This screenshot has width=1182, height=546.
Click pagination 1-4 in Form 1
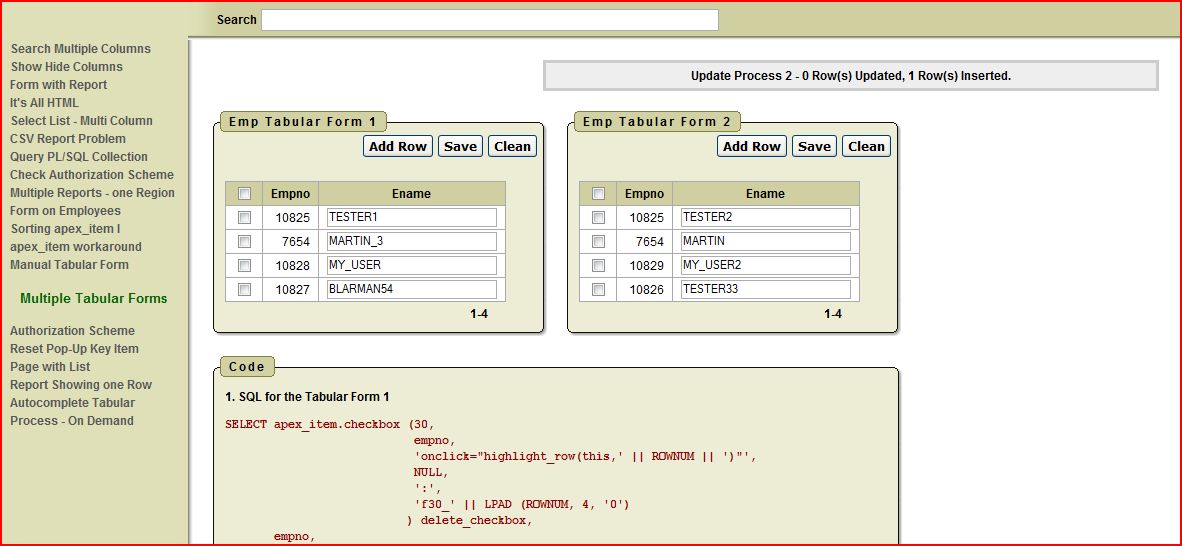[479, 314]
